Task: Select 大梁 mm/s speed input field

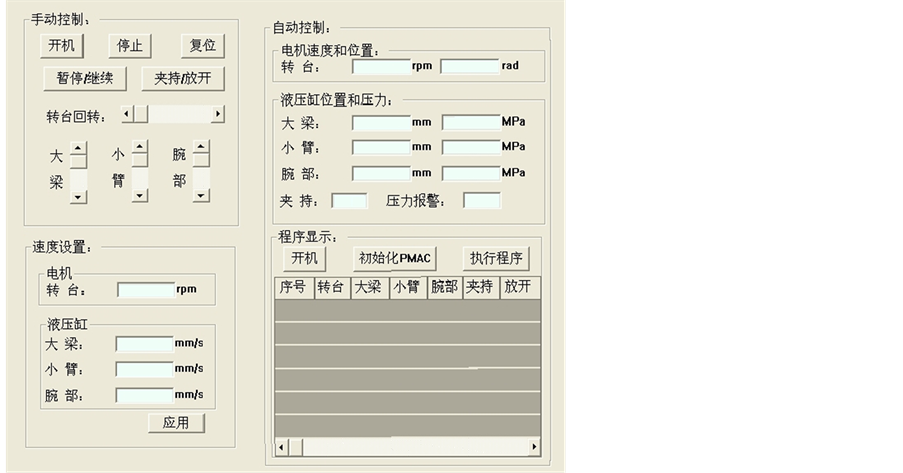Action: 144,344
